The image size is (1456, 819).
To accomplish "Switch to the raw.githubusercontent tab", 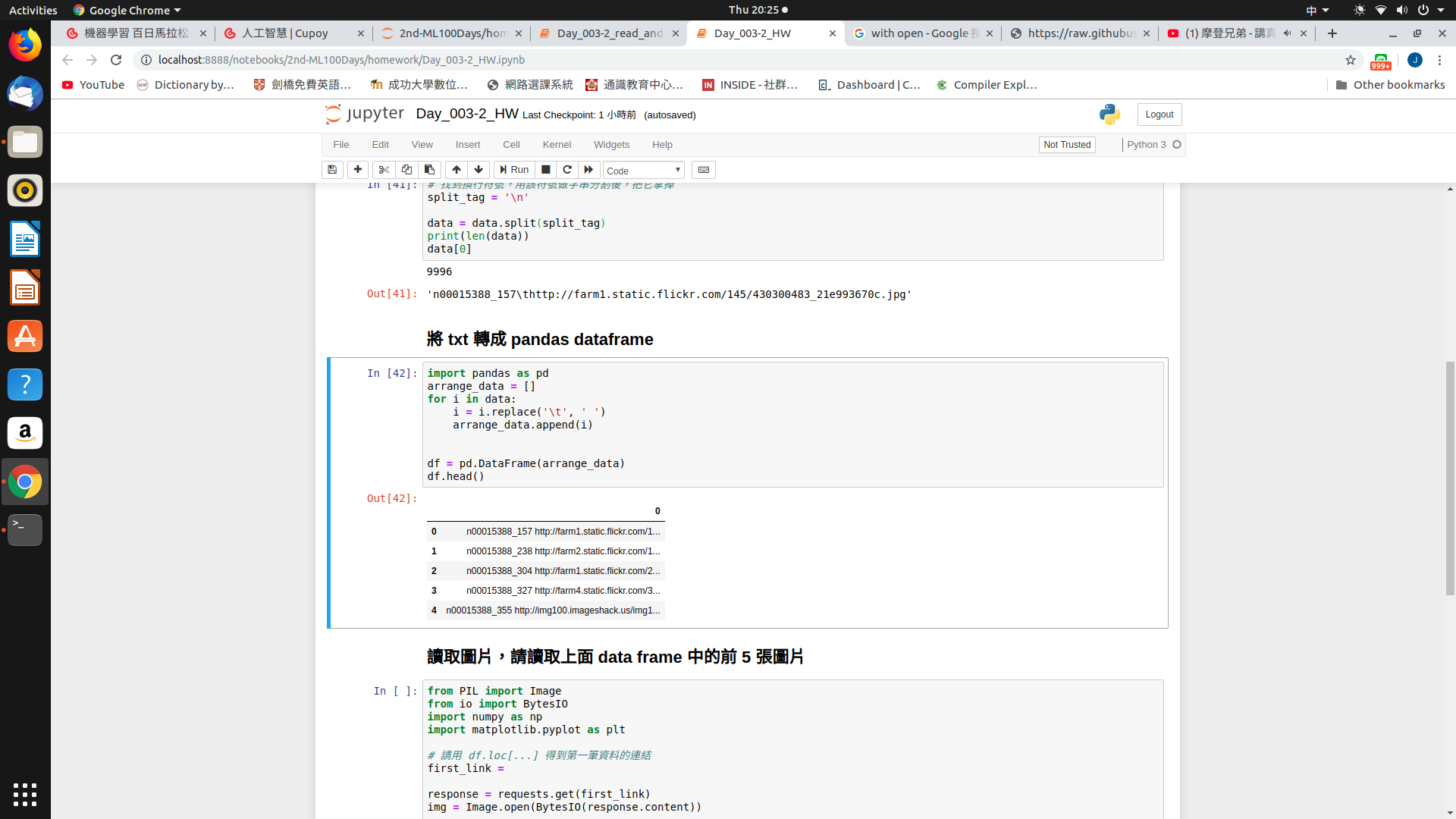I will tap(1080, 33).
